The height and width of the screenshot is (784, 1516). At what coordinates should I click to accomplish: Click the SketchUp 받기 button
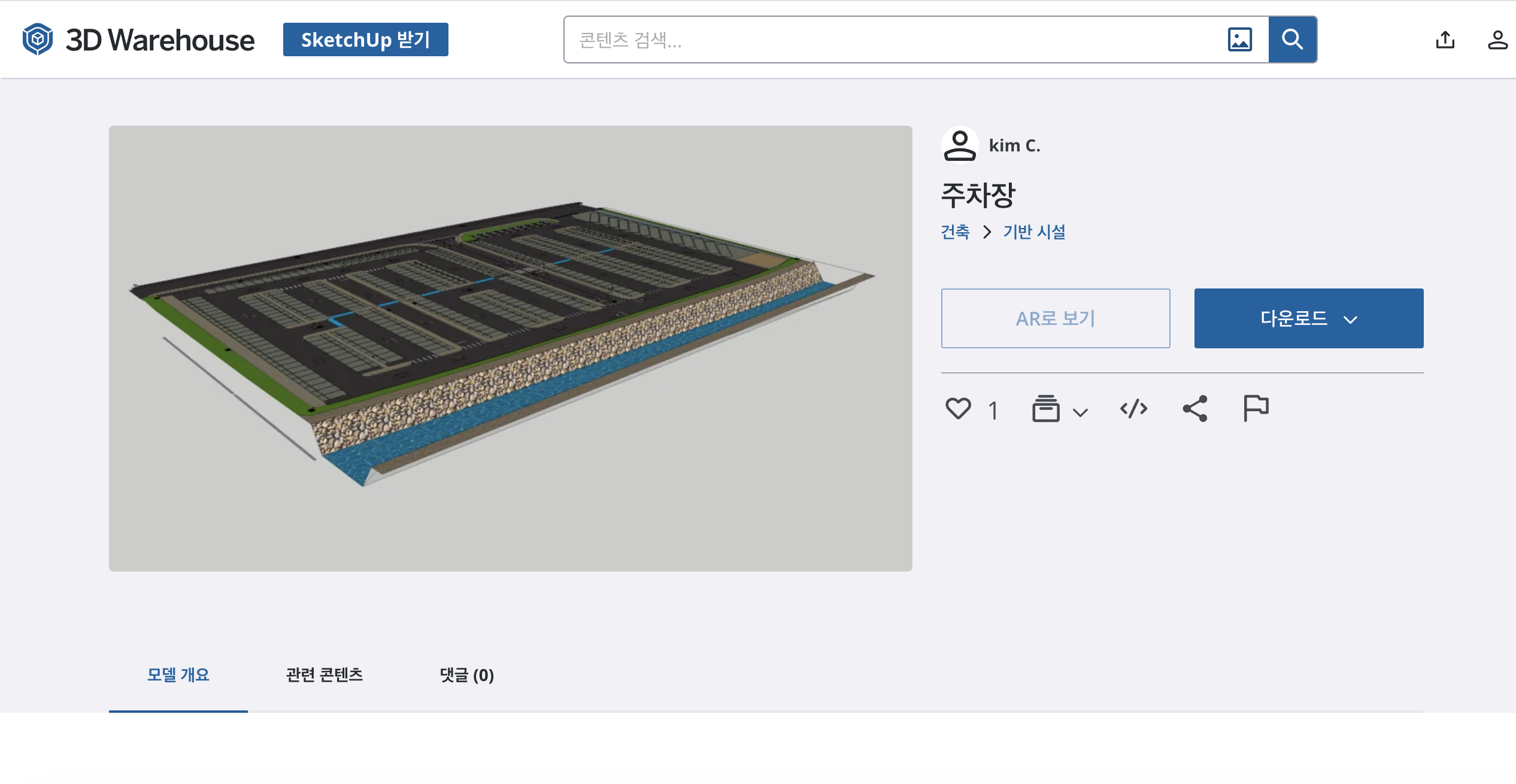pyautogui.click(x=365, y=39)
